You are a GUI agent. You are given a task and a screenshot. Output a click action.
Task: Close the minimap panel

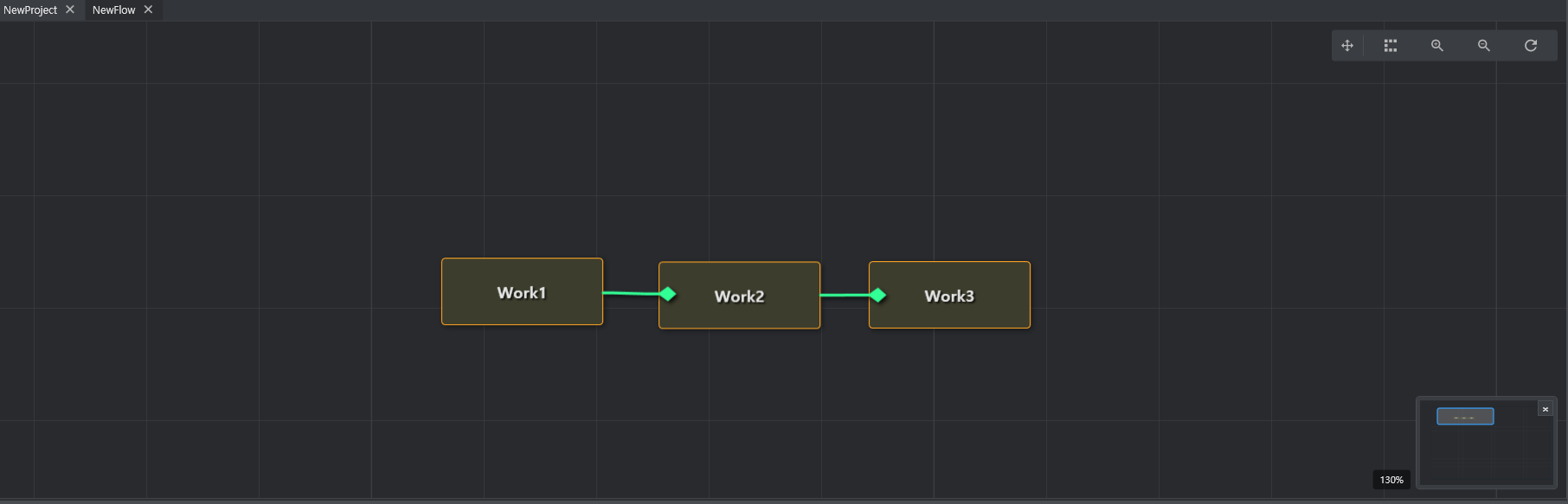tap(1545, 409)
